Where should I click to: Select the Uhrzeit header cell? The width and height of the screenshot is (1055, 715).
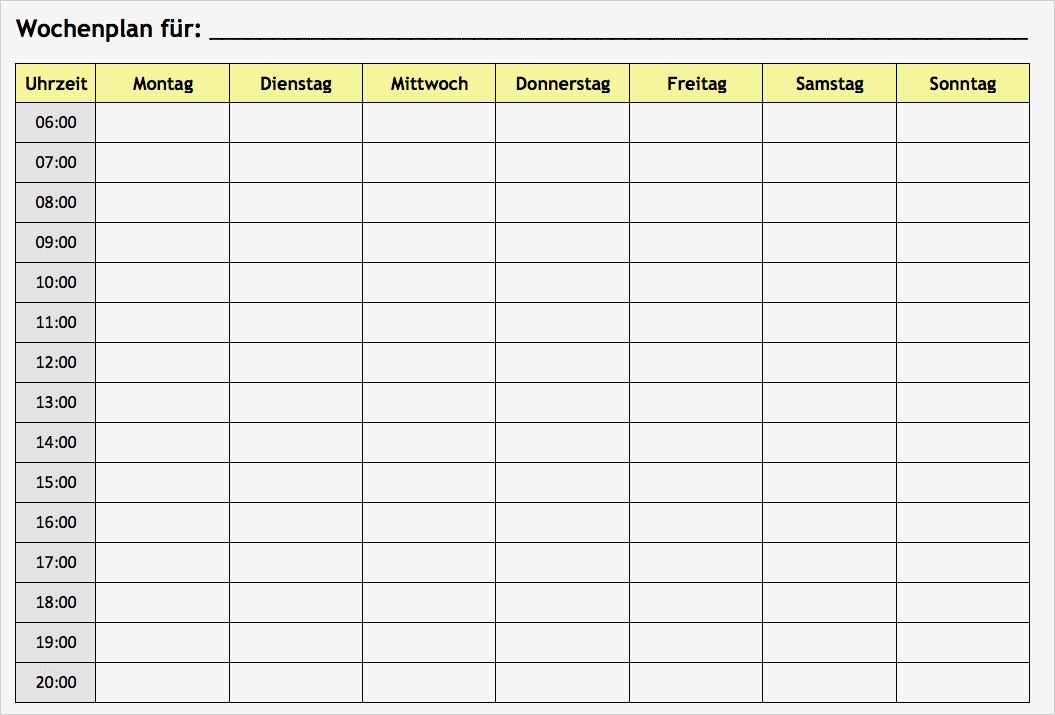tap(56, 84)
